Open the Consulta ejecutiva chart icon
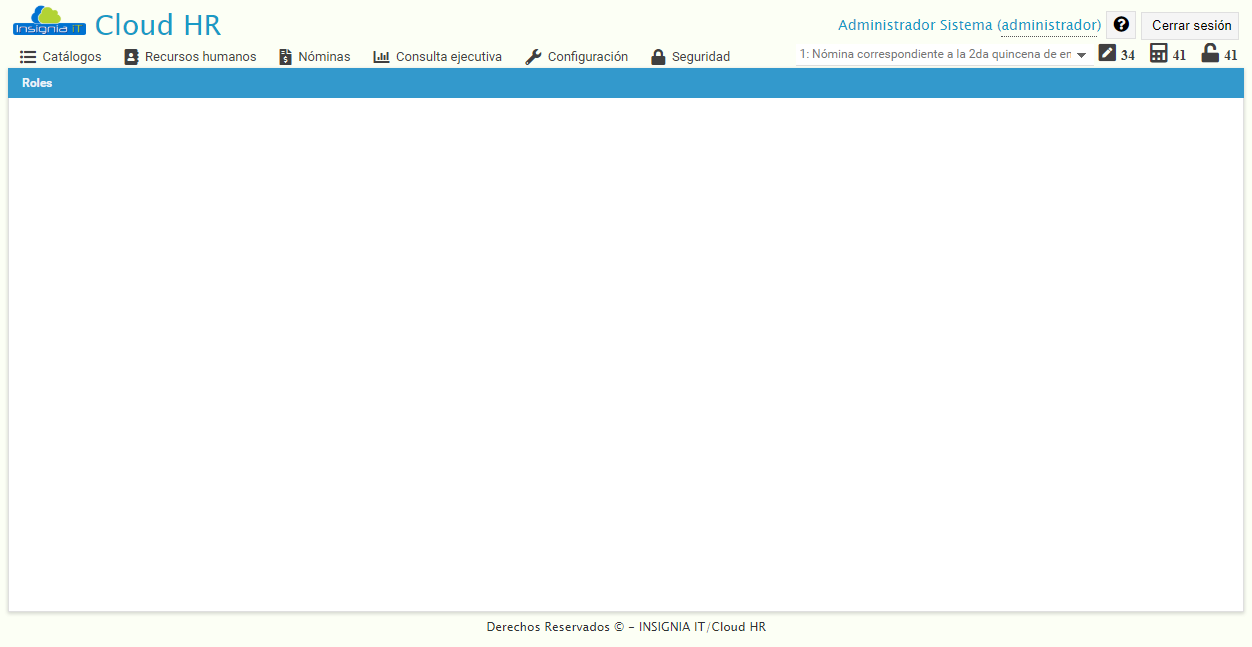This screenshot has width=1252, height=647. [x=381, y=57]
